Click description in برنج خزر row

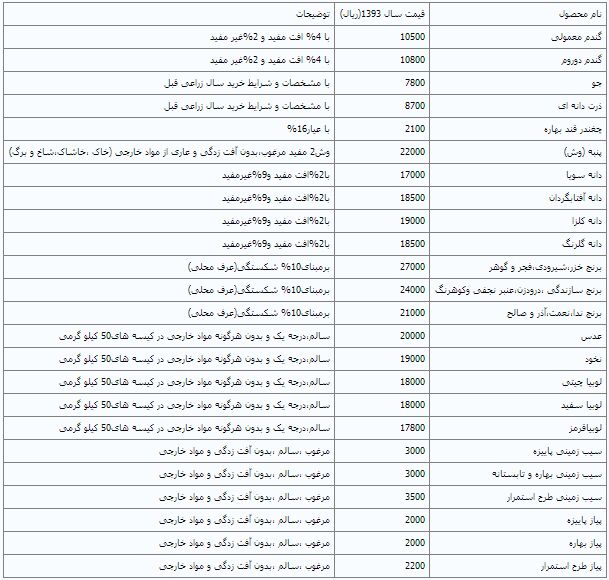259,267
